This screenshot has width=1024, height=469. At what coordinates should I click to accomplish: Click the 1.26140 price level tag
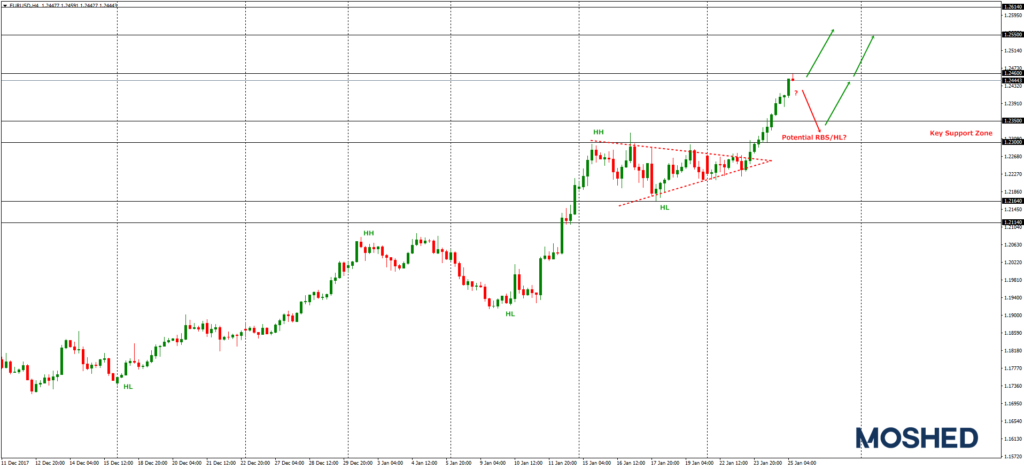1011,6
